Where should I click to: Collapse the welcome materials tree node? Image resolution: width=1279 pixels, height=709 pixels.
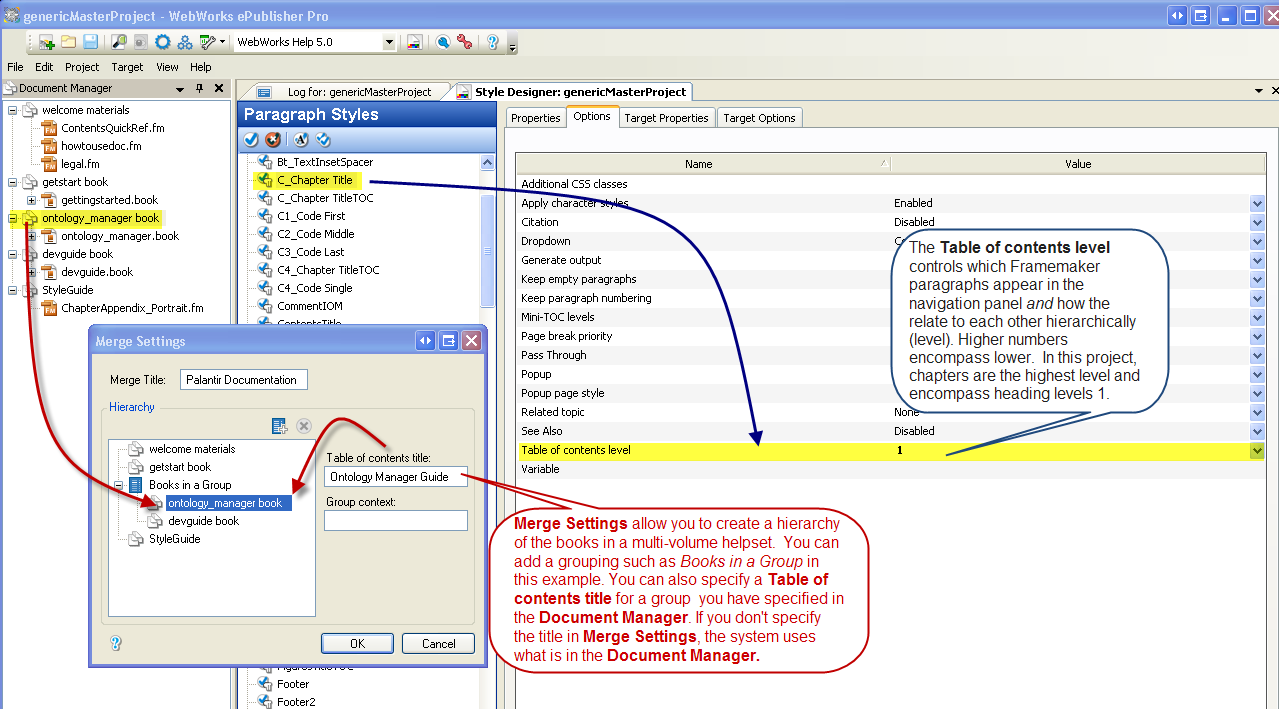[x=13, y=110]
